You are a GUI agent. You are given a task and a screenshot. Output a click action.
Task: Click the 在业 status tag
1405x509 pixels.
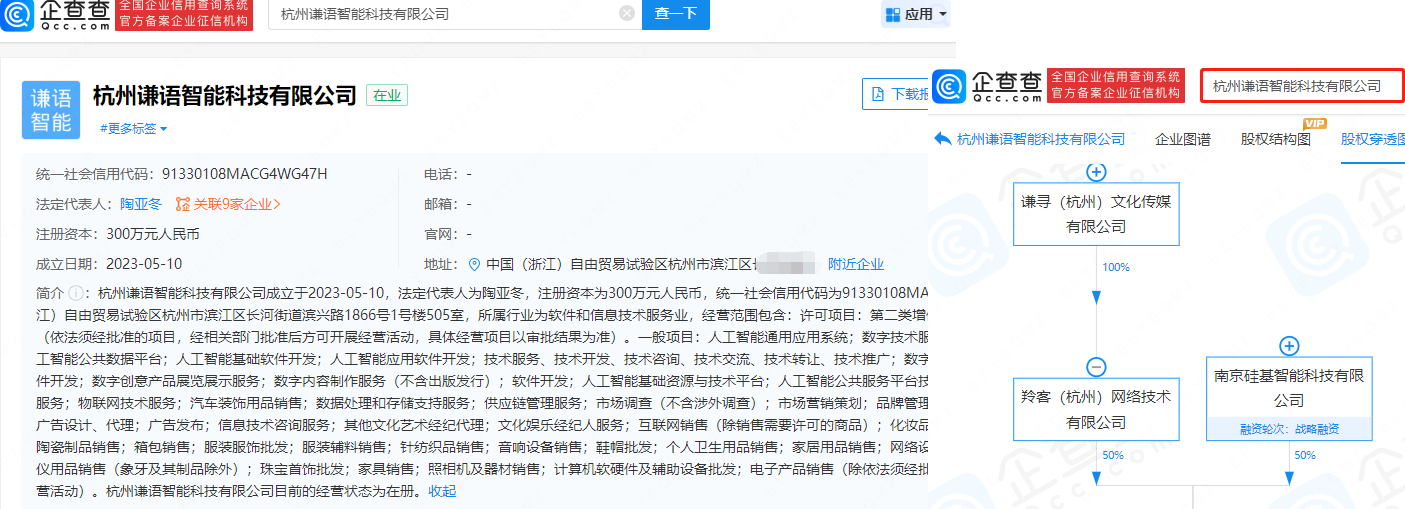387,95
